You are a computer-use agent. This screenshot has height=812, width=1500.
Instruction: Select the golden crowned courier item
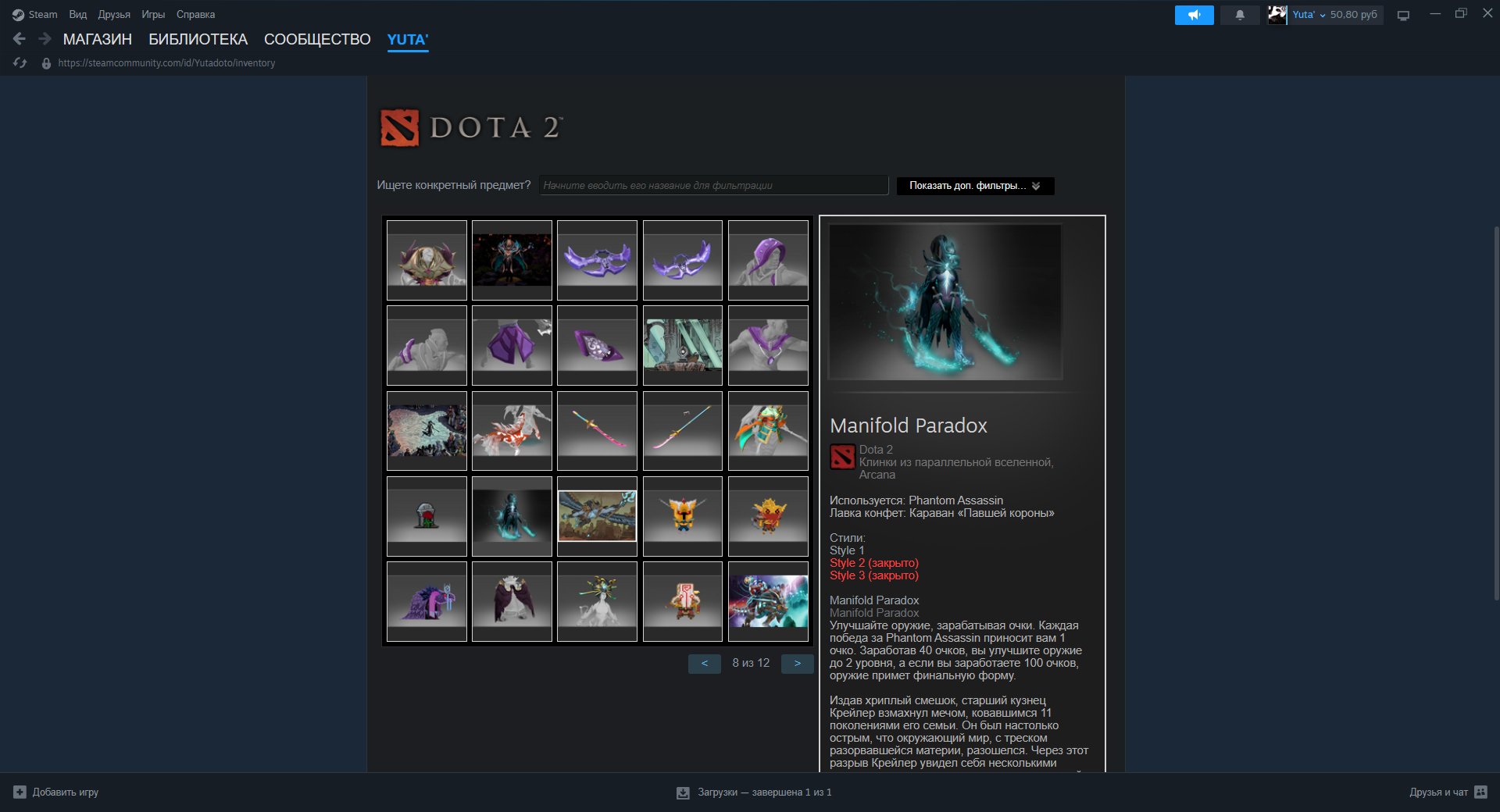click(x=768, y=516)
